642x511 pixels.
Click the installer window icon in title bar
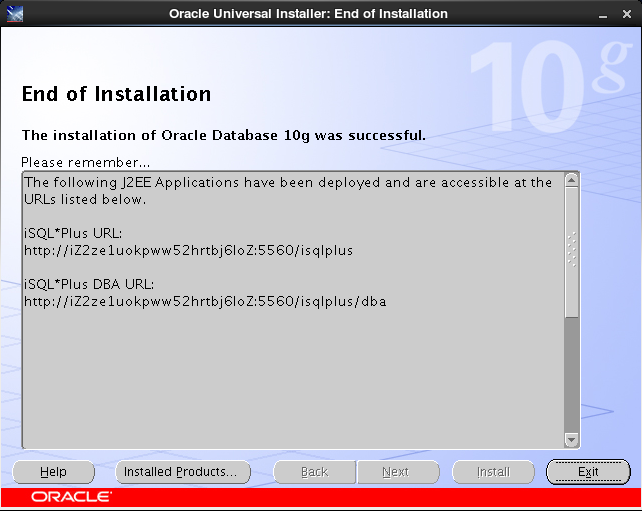15,14
